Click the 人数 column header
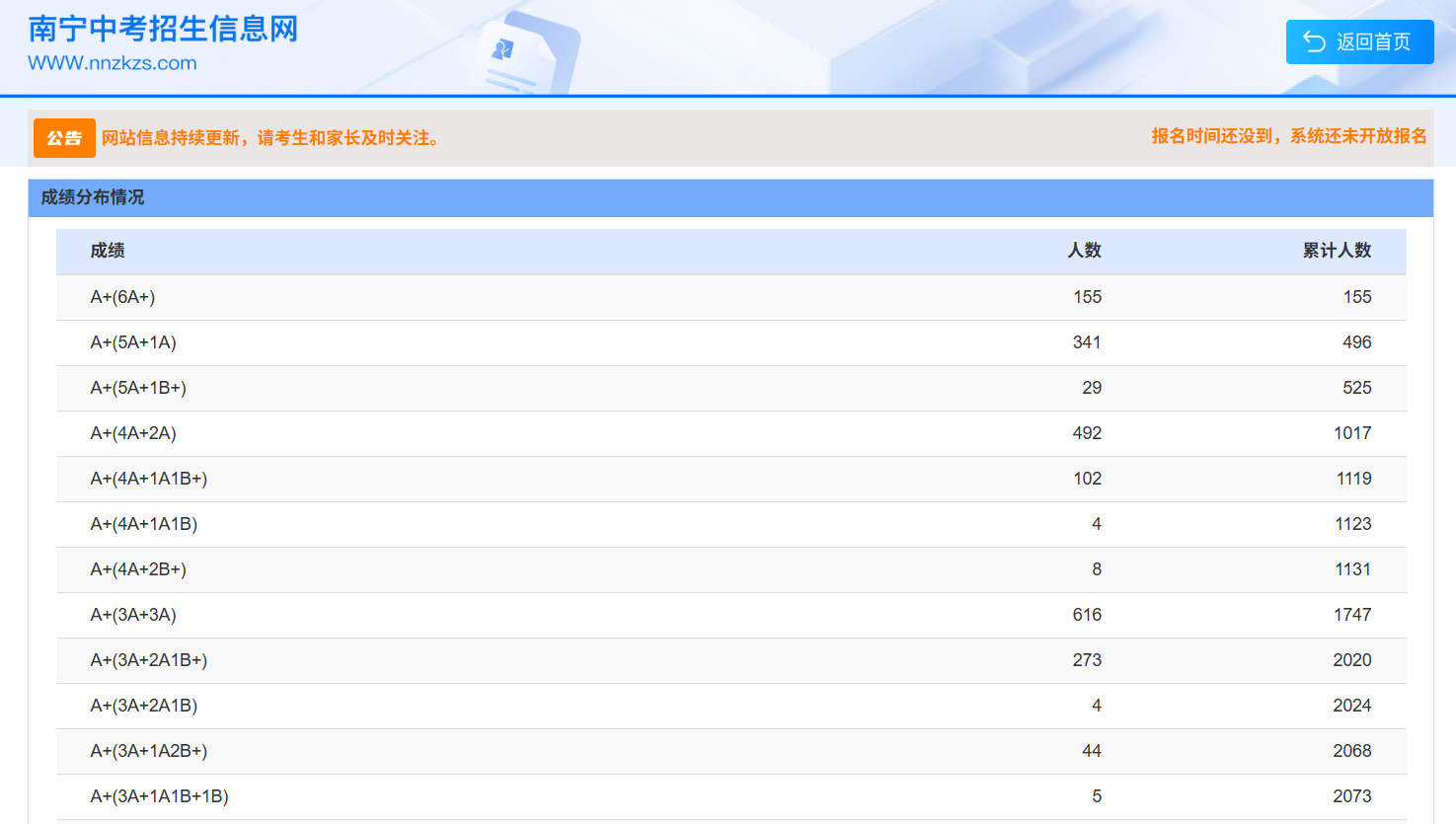Image resolution: width=1456 pixels, height=824 pixels. coord(1084,251)
